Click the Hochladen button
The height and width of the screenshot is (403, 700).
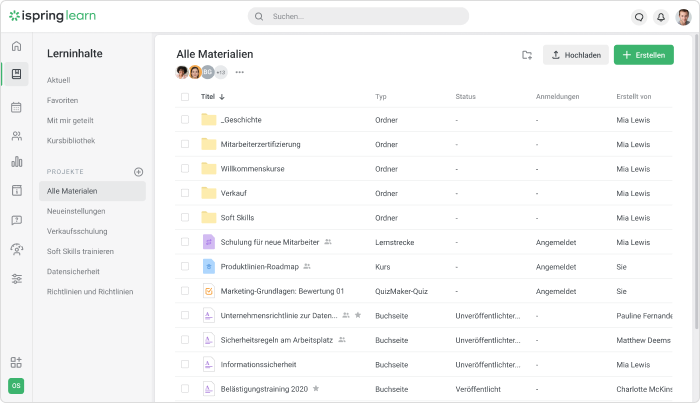pyautogui.click(x=576, y=55)
